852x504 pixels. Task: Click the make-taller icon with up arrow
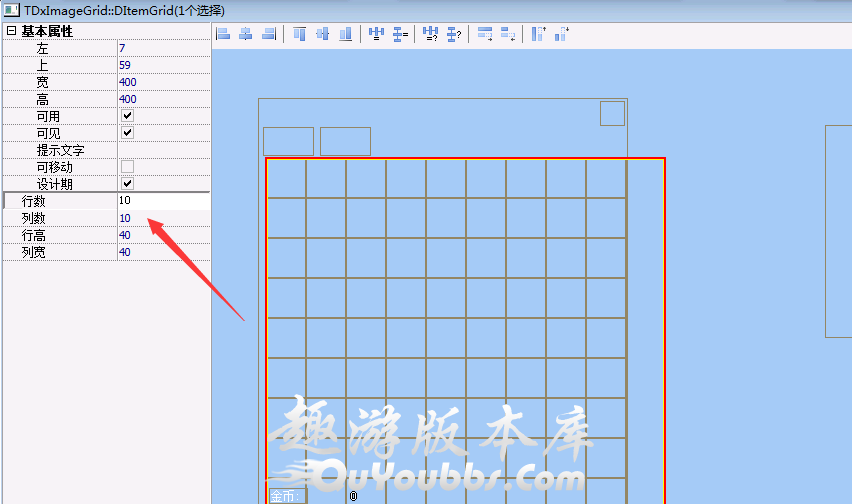(538, 34)
